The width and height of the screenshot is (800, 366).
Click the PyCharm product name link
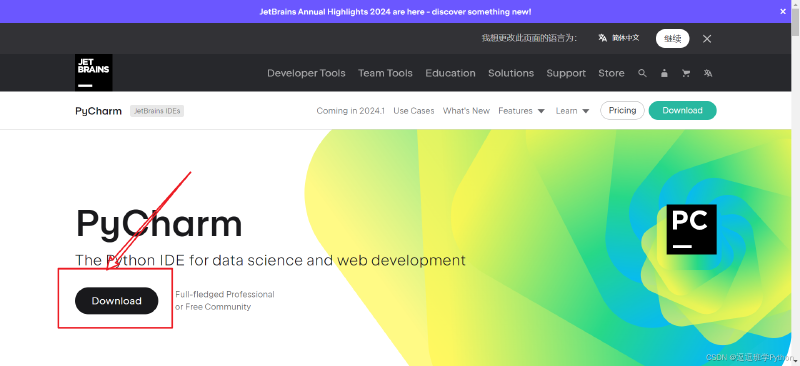(98, 111)
